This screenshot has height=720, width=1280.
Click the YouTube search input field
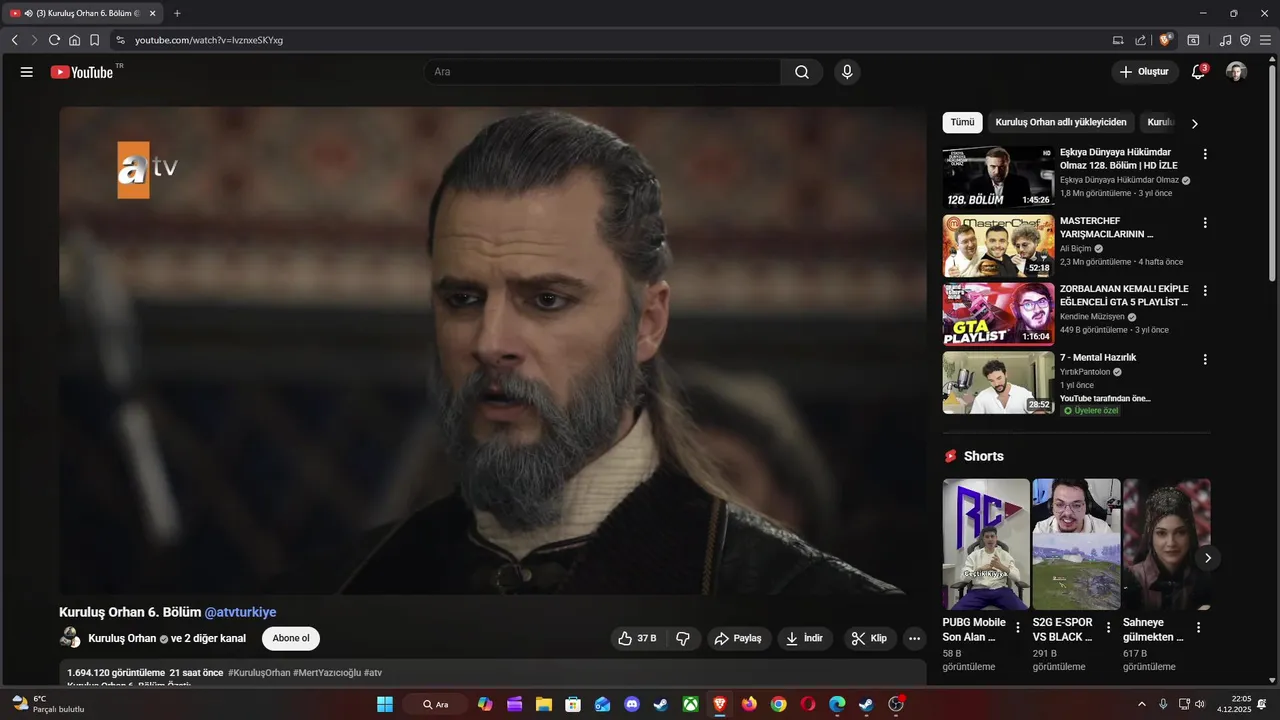point(602,72)
